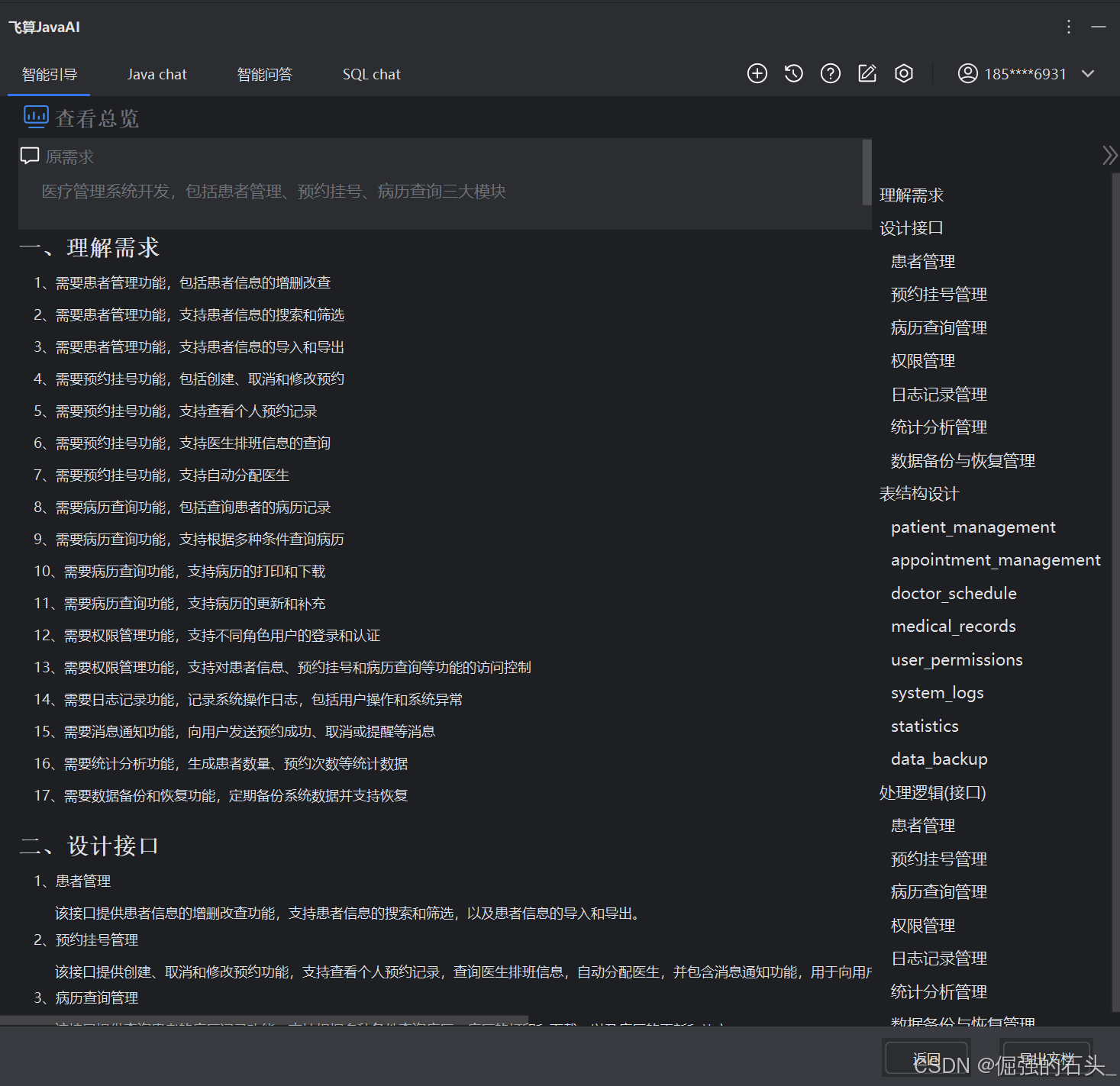Click the 查看总览 title text

(97, 118)
